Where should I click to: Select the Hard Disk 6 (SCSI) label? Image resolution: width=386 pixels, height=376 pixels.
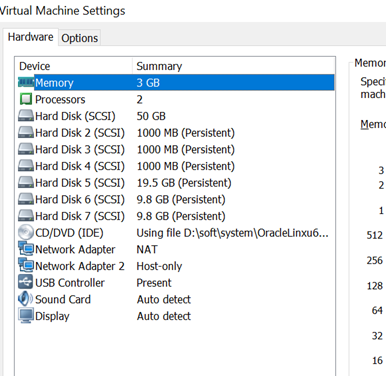pos(80,200)
